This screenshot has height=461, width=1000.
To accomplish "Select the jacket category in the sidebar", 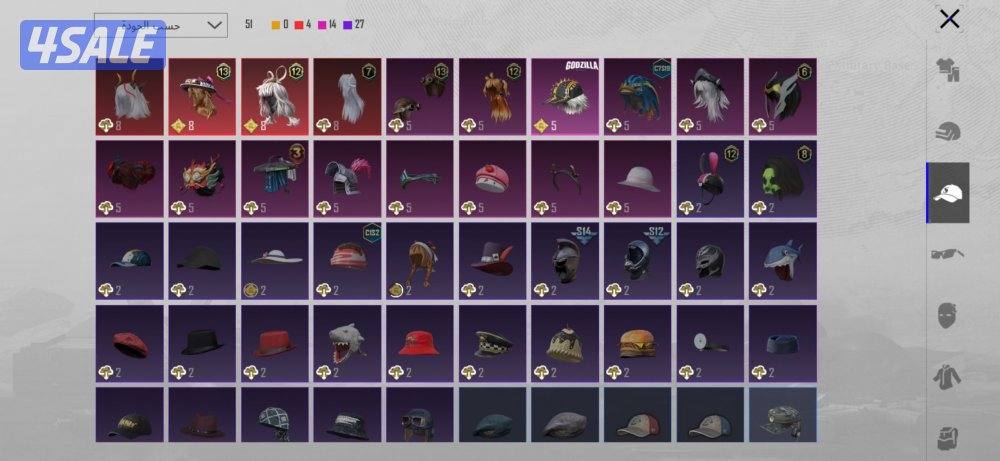I will click(x=948, y=376).
